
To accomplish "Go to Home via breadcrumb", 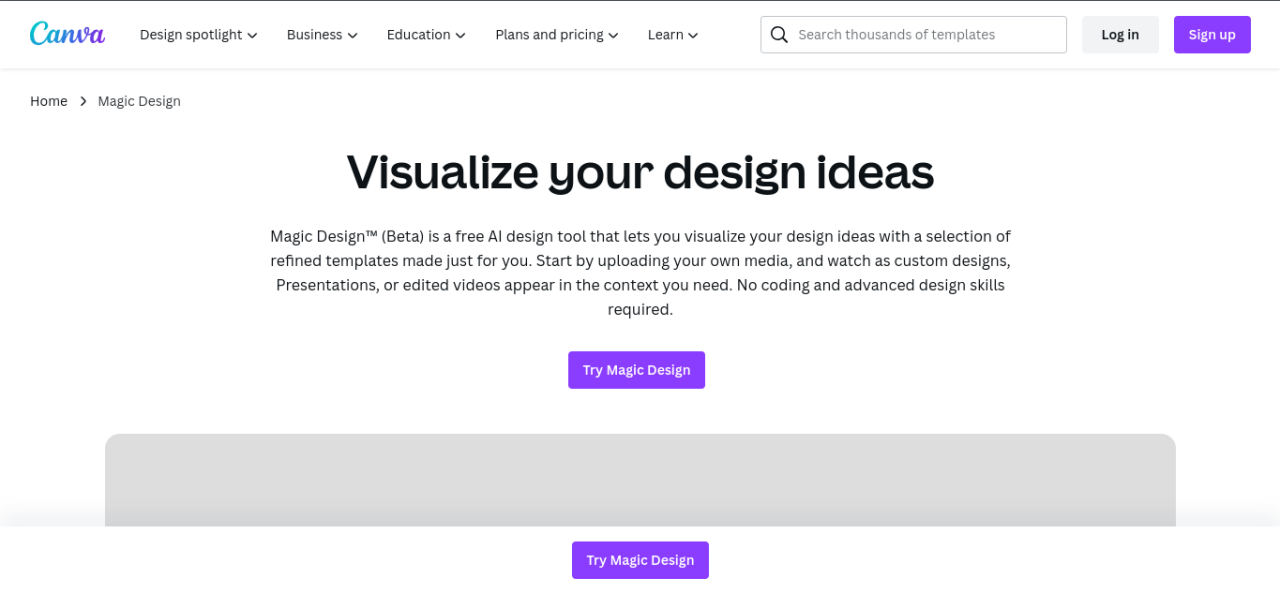I will point(49,101).
